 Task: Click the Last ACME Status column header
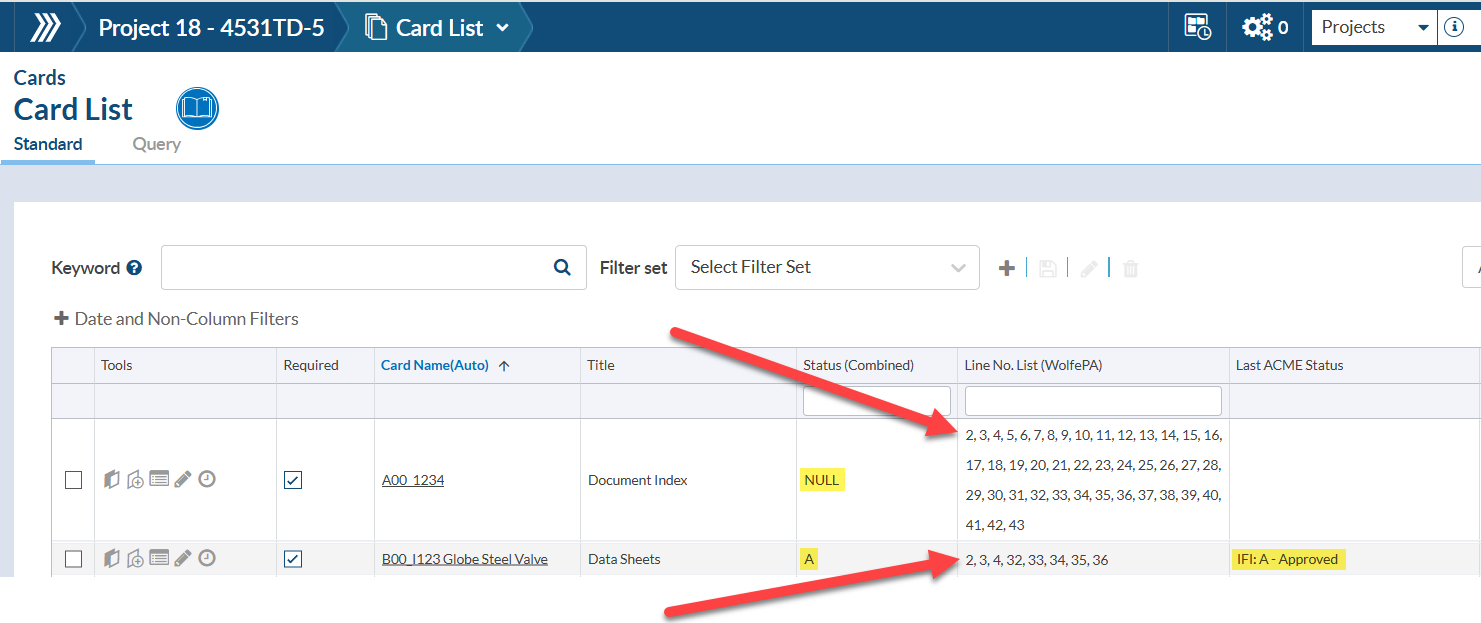click(1290, 365)
